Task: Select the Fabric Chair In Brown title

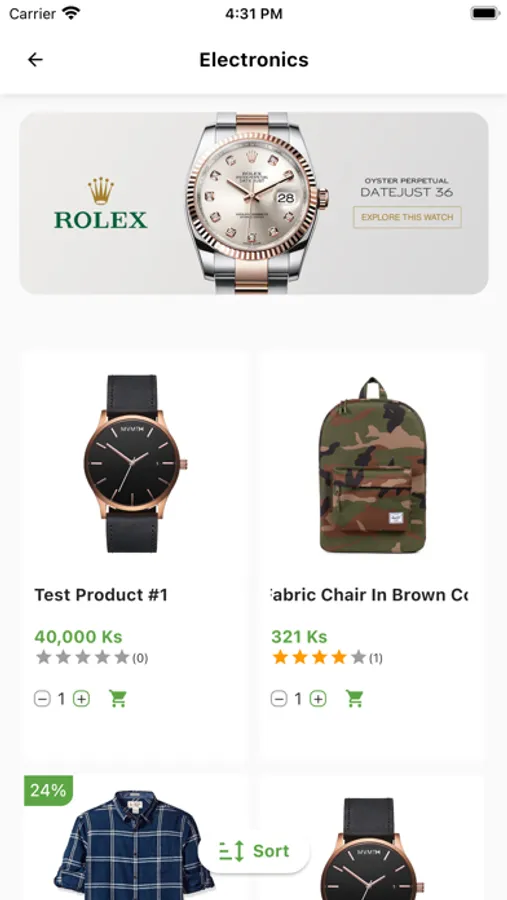Action: 369,595
